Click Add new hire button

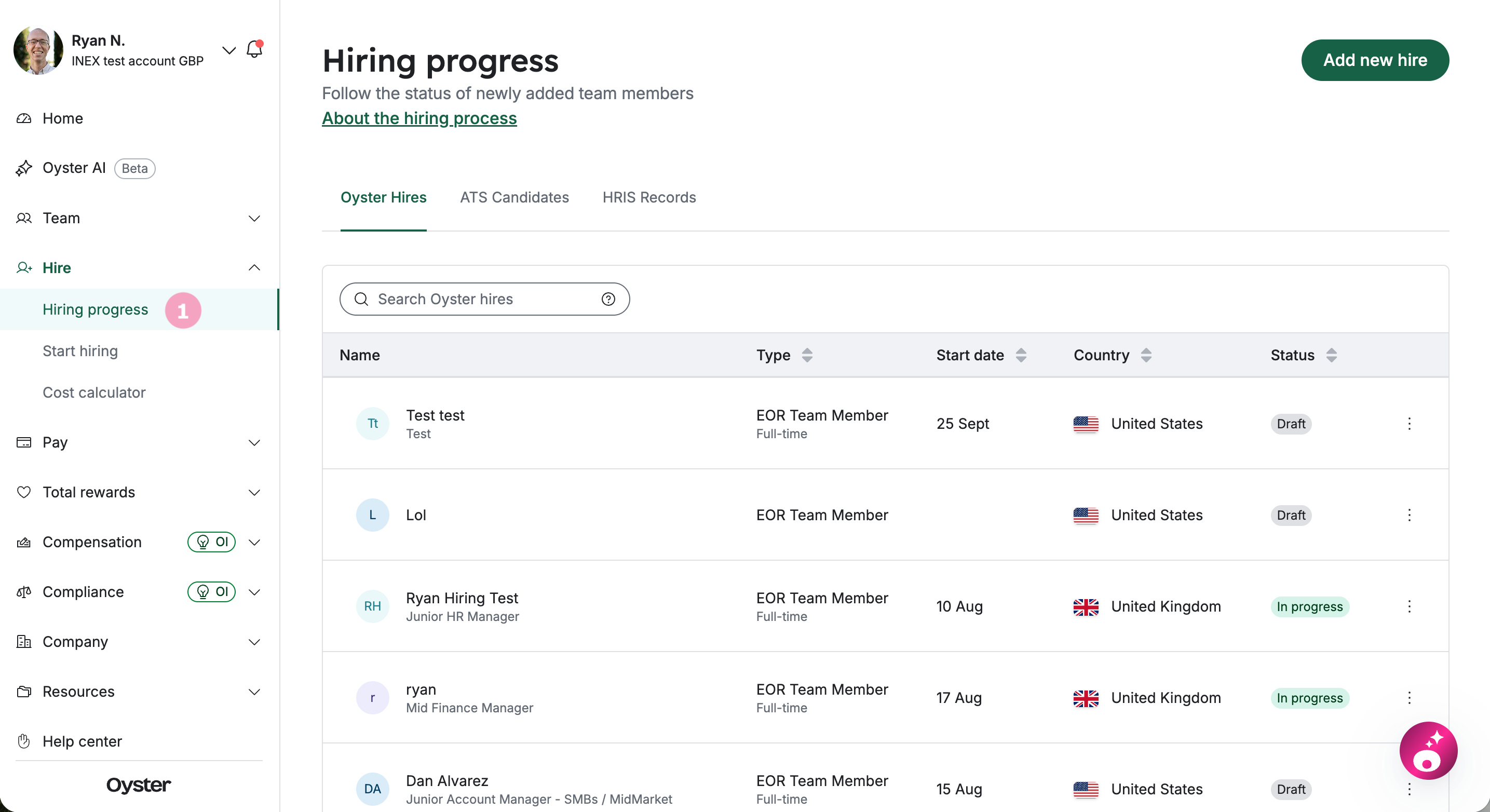click(1375, 60)
